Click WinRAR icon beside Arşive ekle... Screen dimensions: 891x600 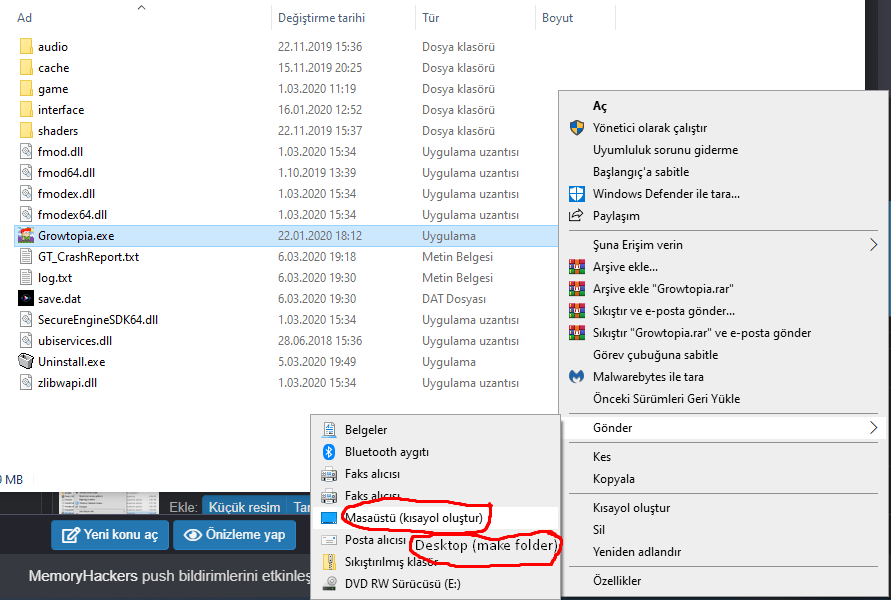(577, 266)
